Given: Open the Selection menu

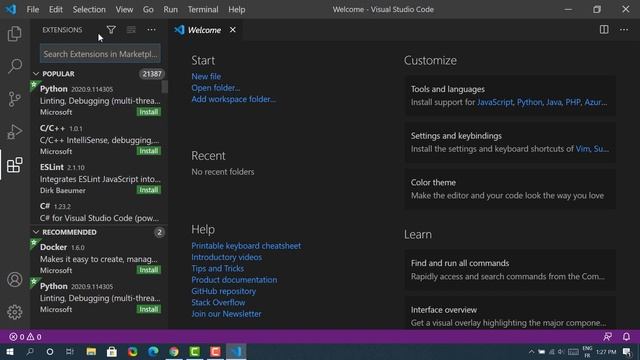Looking at the screenshot, I should (x=89, y=9).
